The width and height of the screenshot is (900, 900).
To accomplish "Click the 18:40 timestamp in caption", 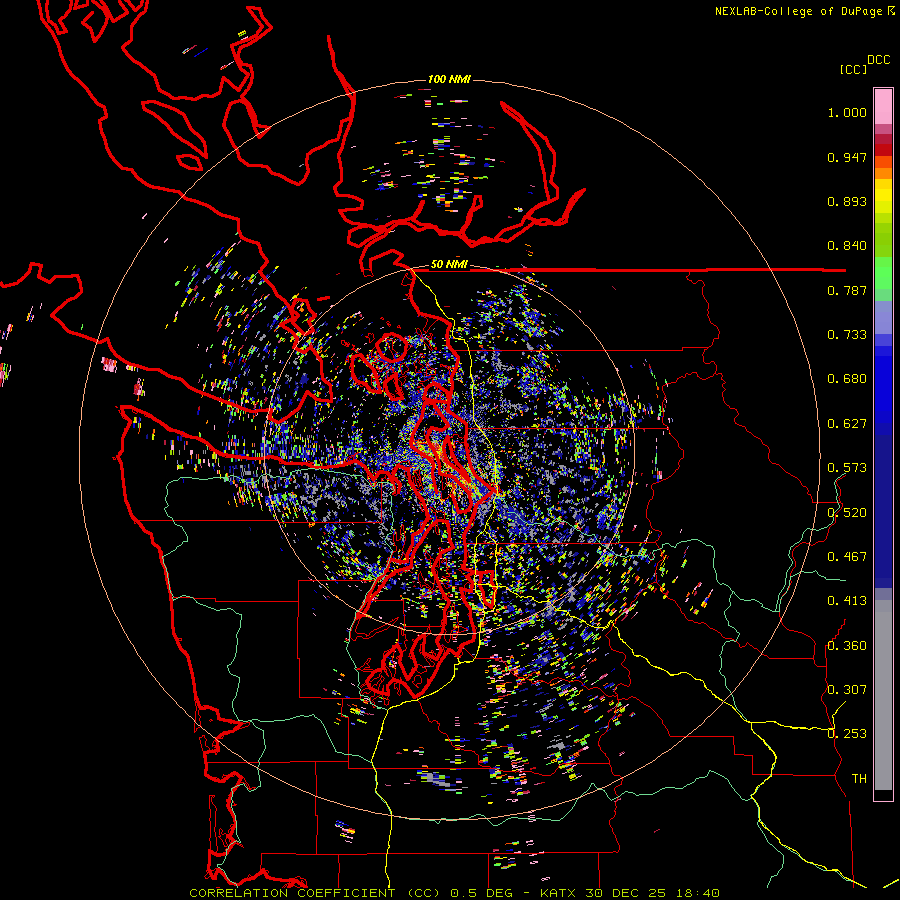I will [x=698, y=893].
